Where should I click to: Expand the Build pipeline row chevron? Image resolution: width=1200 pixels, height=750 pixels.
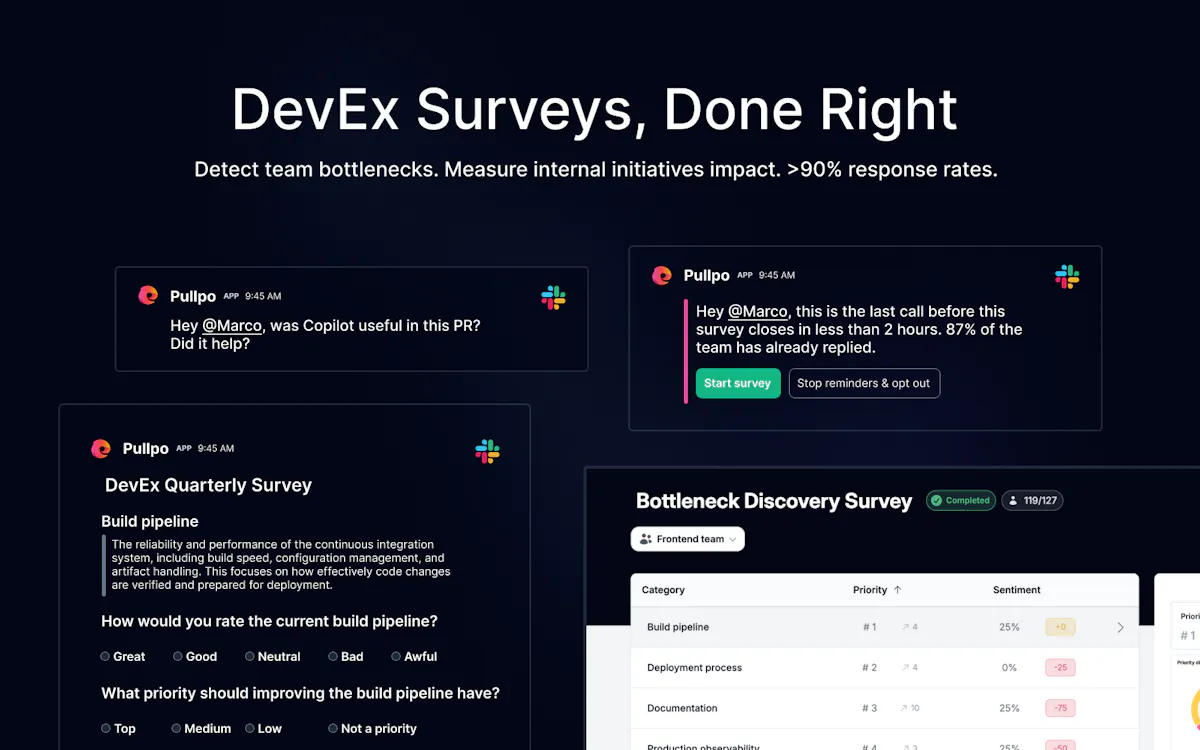[1120, 627]
